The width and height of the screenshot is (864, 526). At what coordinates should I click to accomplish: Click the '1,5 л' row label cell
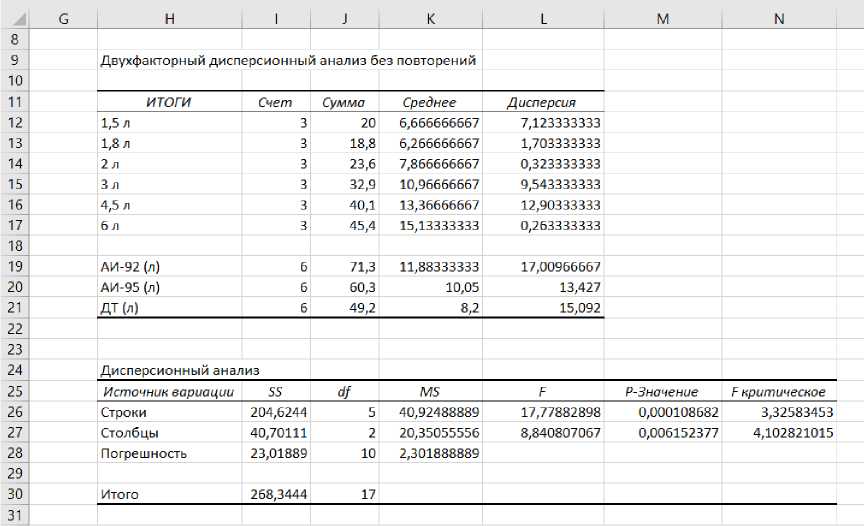click(x=168, y=123)
